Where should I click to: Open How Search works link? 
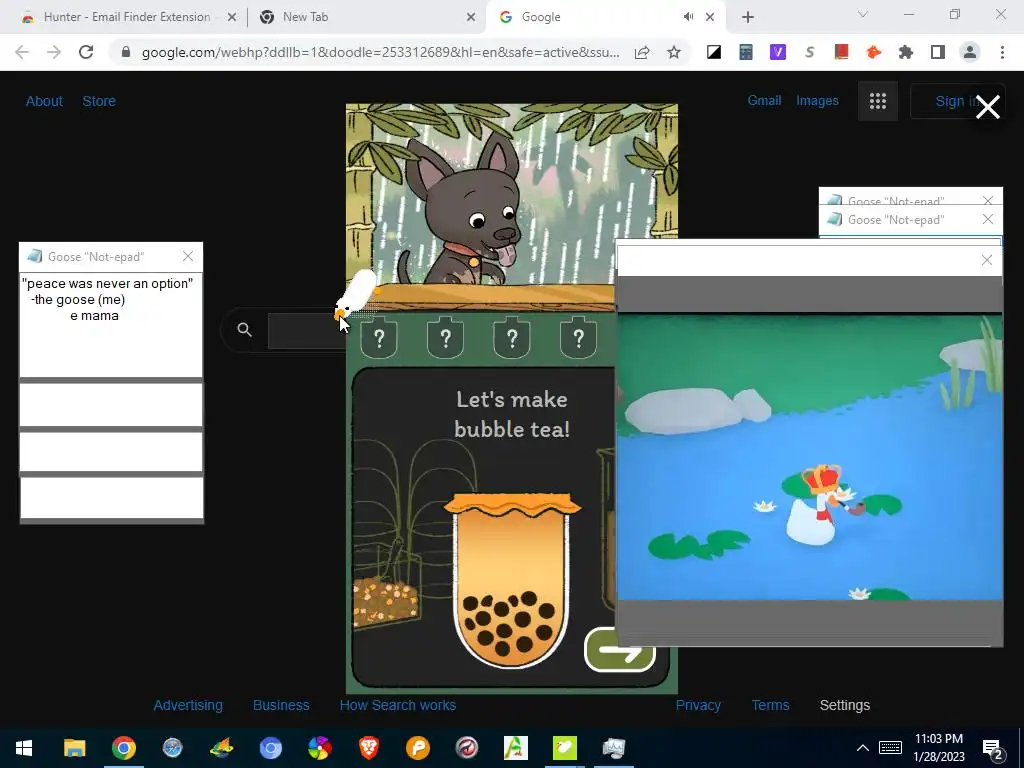(x=398, y=705)
